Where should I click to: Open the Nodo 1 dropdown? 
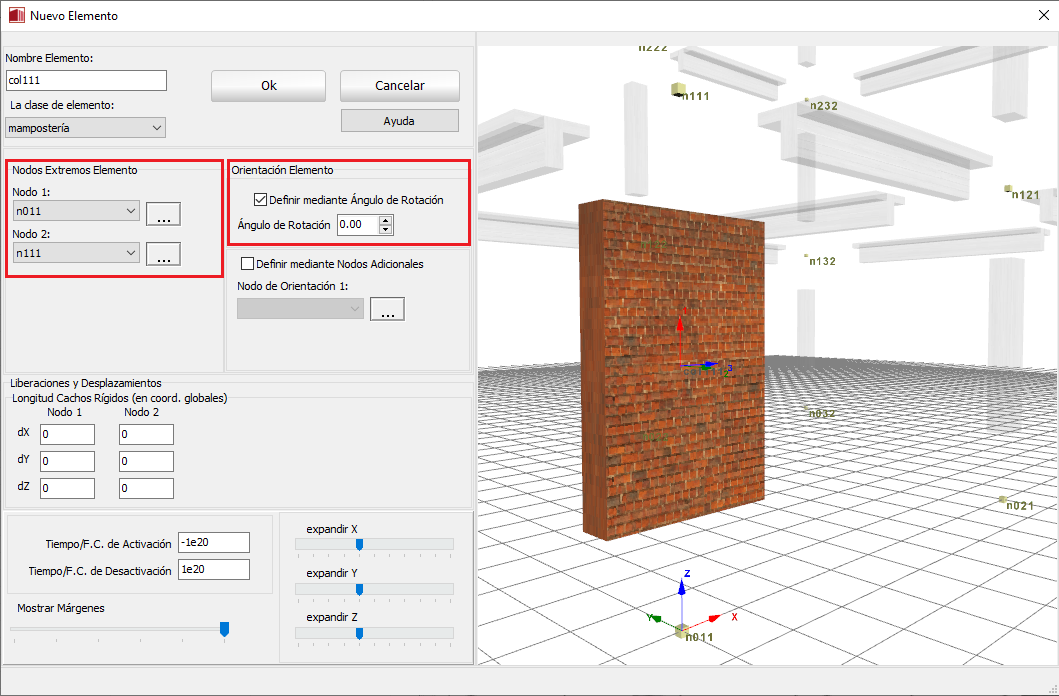pos(76,211)
